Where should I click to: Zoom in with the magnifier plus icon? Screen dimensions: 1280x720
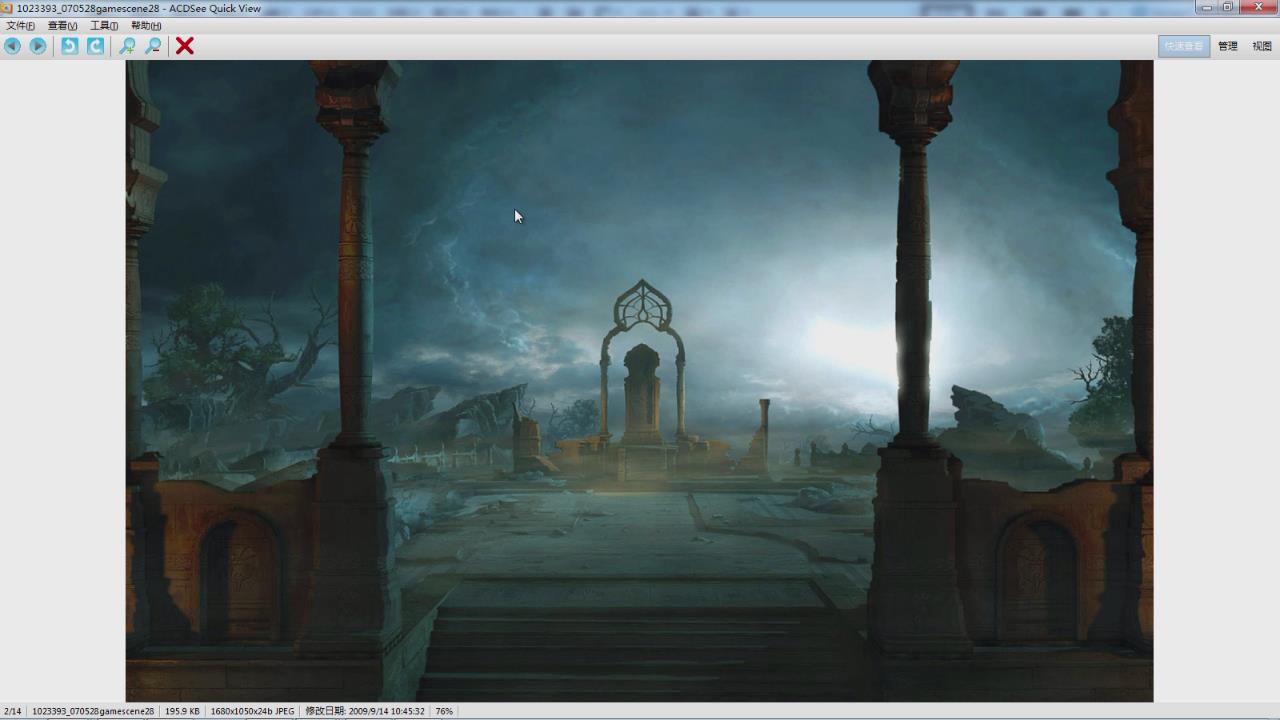pyautogui.click(x=127, y=46)
